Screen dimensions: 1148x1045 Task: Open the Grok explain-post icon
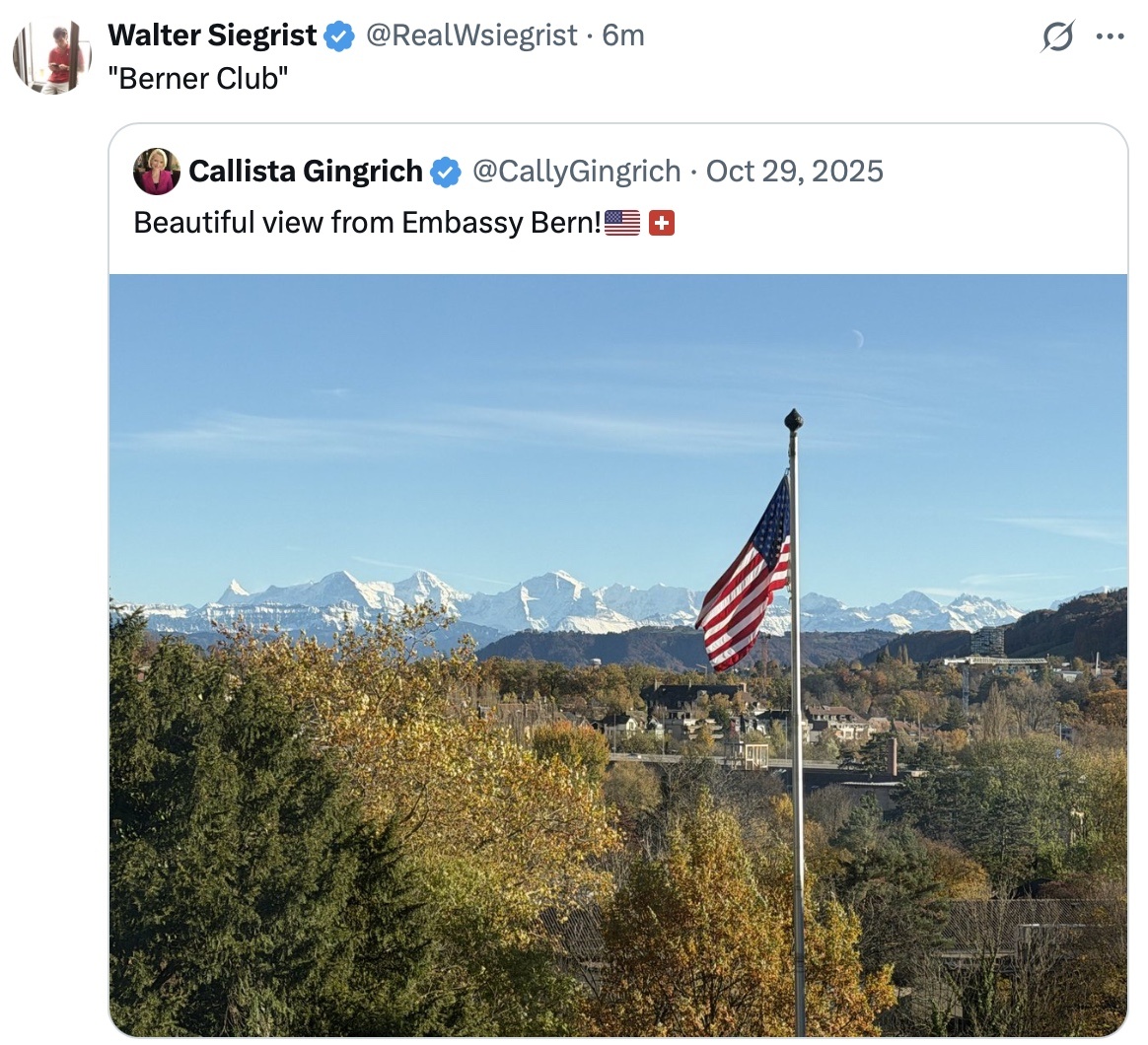(1057, 35)
